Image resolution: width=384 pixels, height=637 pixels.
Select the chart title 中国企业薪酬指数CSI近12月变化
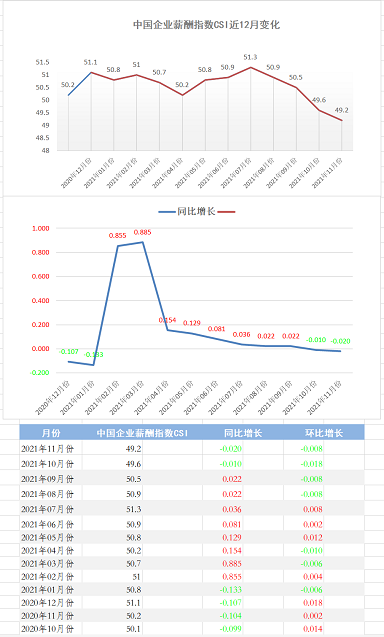click(206, 25)
